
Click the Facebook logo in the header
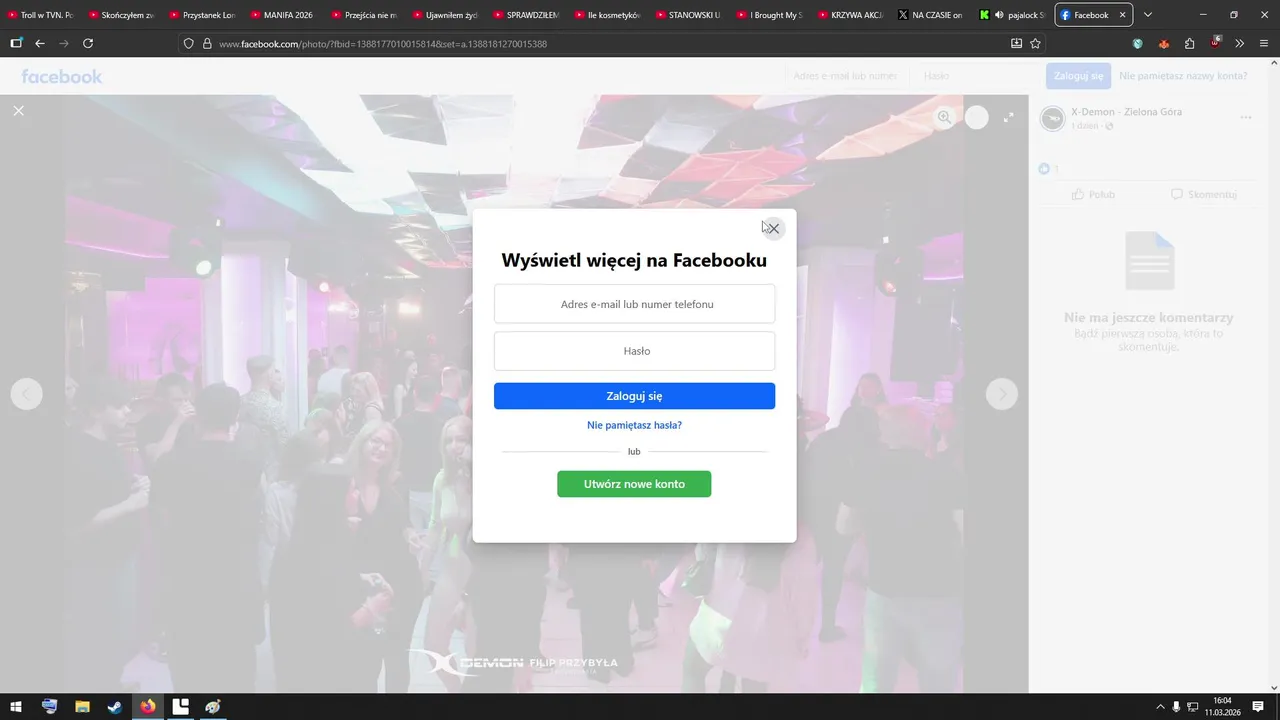pos(62,76)
